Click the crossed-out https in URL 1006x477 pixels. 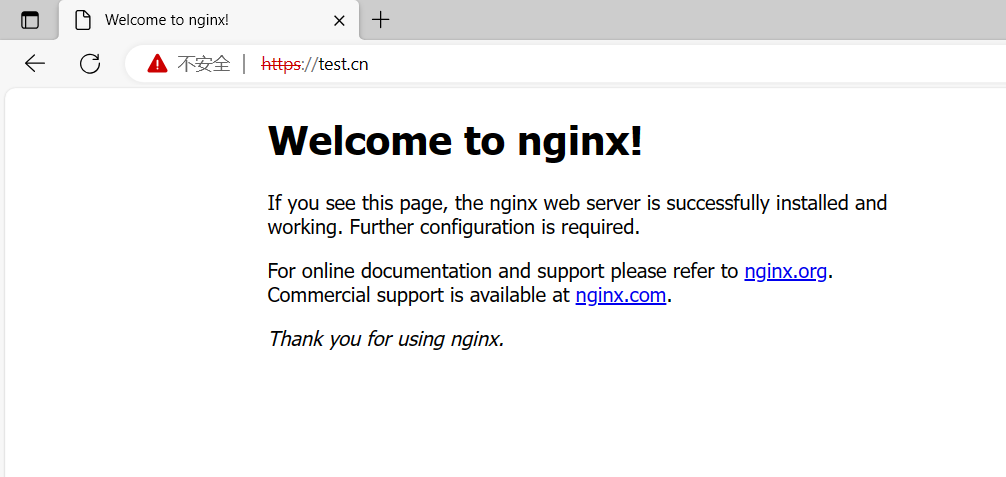(281, 64)
